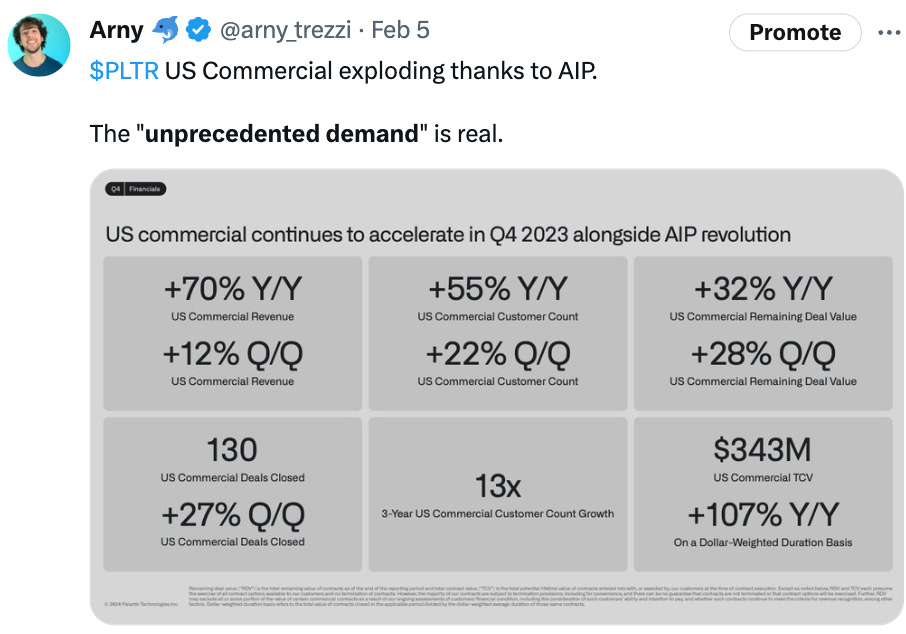The image size is (906, 634).
Task: Click the +107% Y/Y dollar-weighted figure
Action: 763,514
